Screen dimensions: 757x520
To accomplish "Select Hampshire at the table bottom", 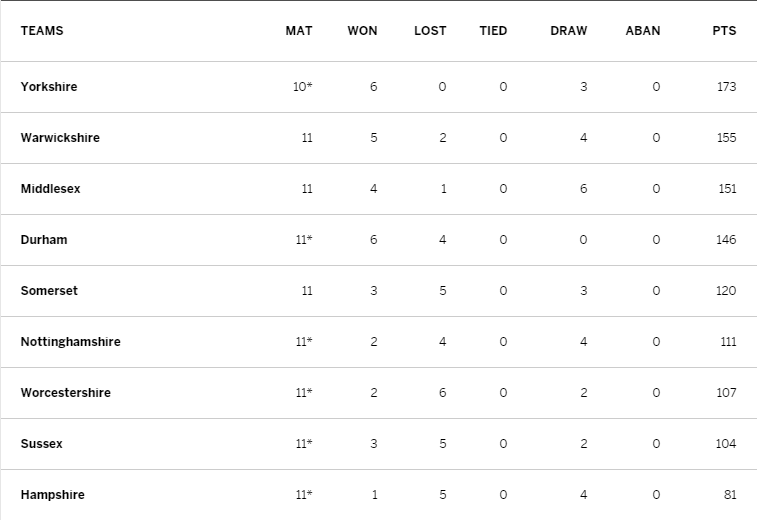I will [x=53, y=495].
